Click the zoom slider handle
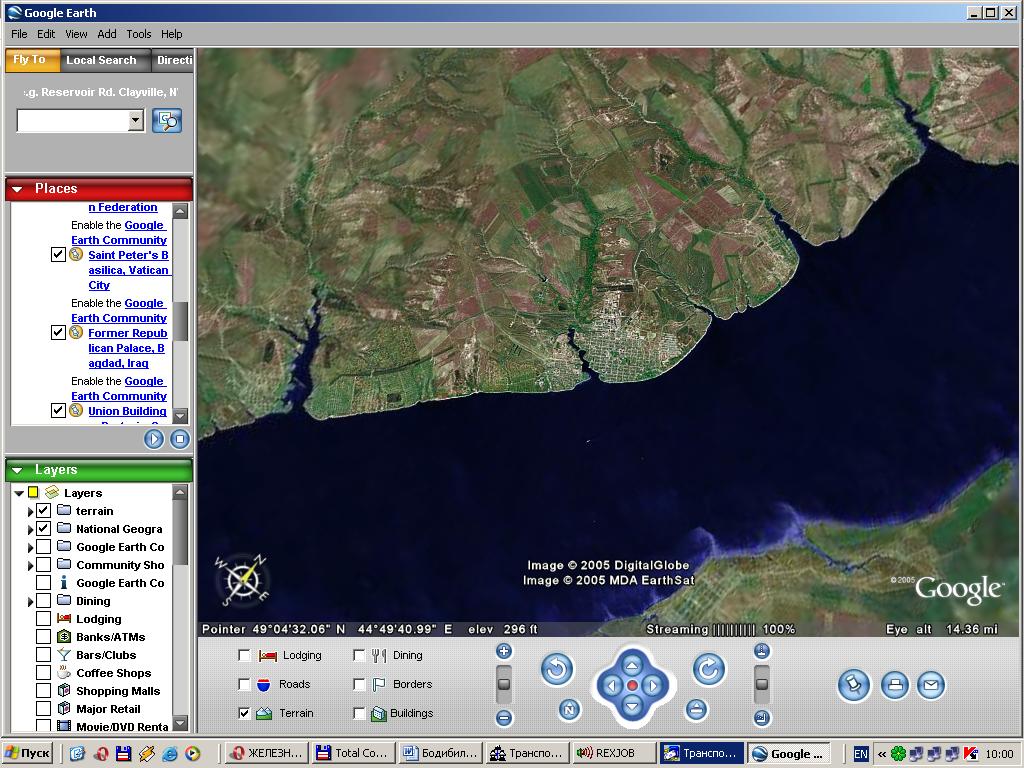Image resolution: width=1024 pixels, height=768 pixels. pyautogui.click(x=504, y=684)
